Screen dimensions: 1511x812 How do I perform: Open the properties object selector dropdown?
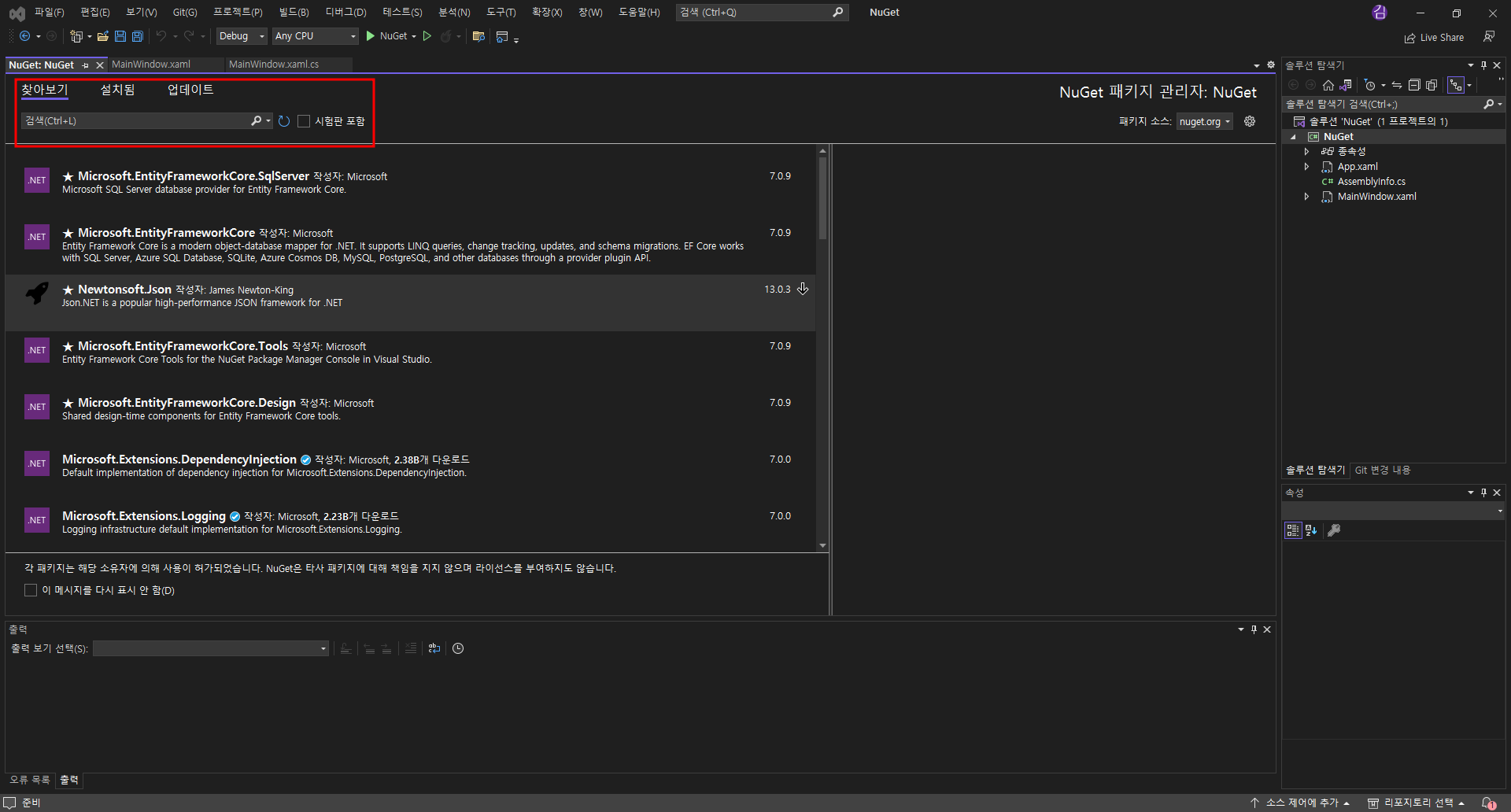click(x=1394, y=511)
